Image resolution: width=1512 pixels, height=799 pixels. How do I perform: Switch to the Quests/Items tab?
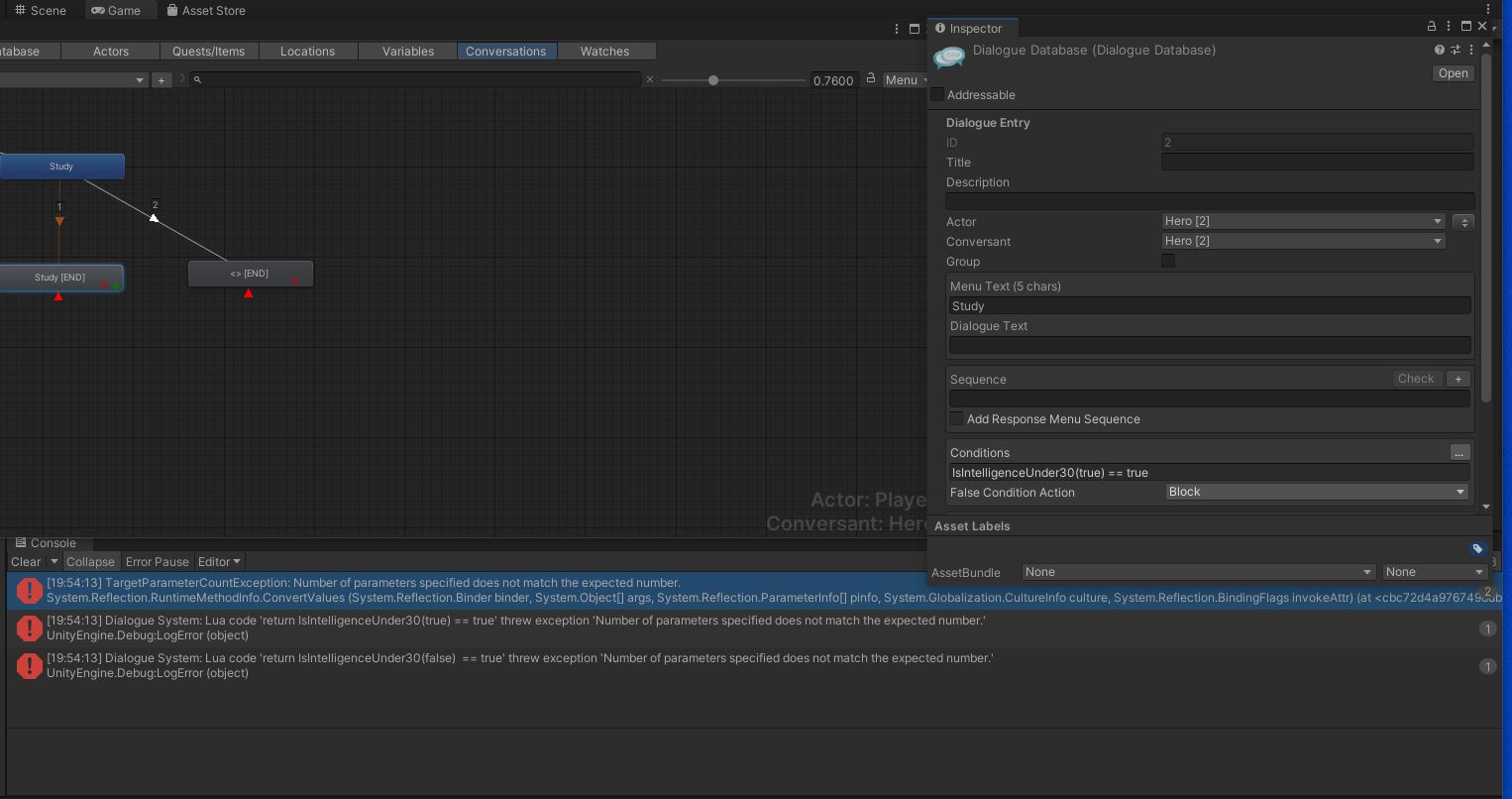(208, 51)
